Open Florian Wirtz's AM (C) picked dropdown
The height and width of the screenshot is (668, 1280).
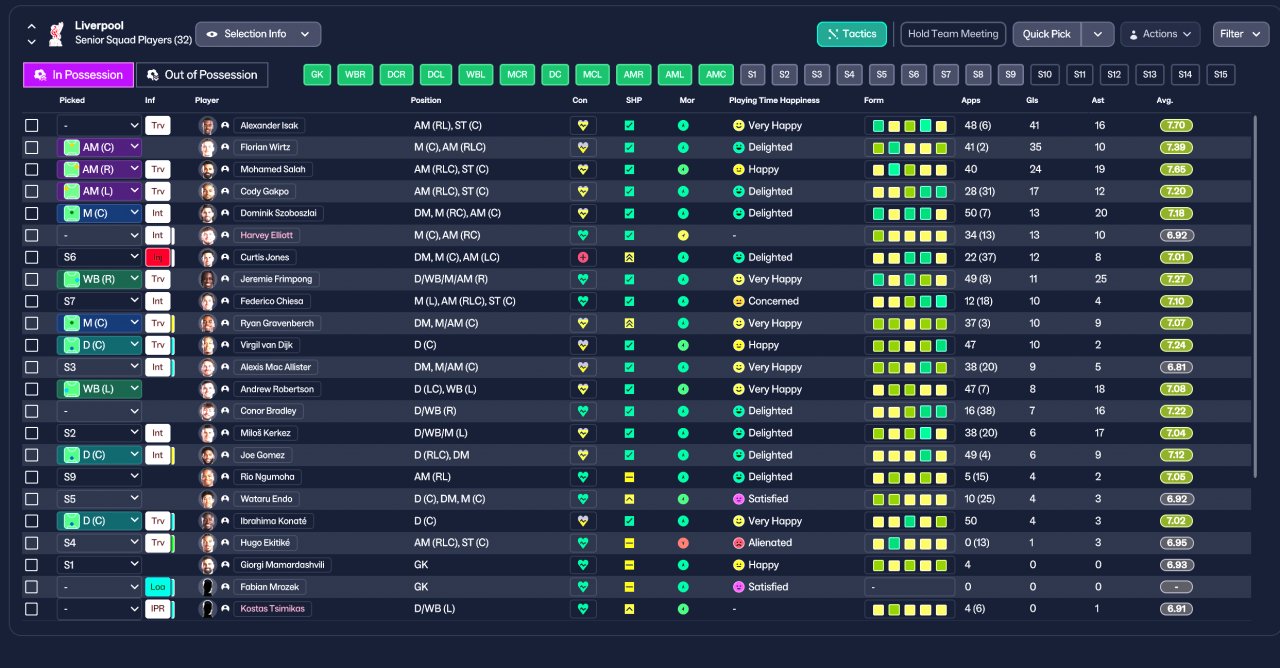click(99, 147)
